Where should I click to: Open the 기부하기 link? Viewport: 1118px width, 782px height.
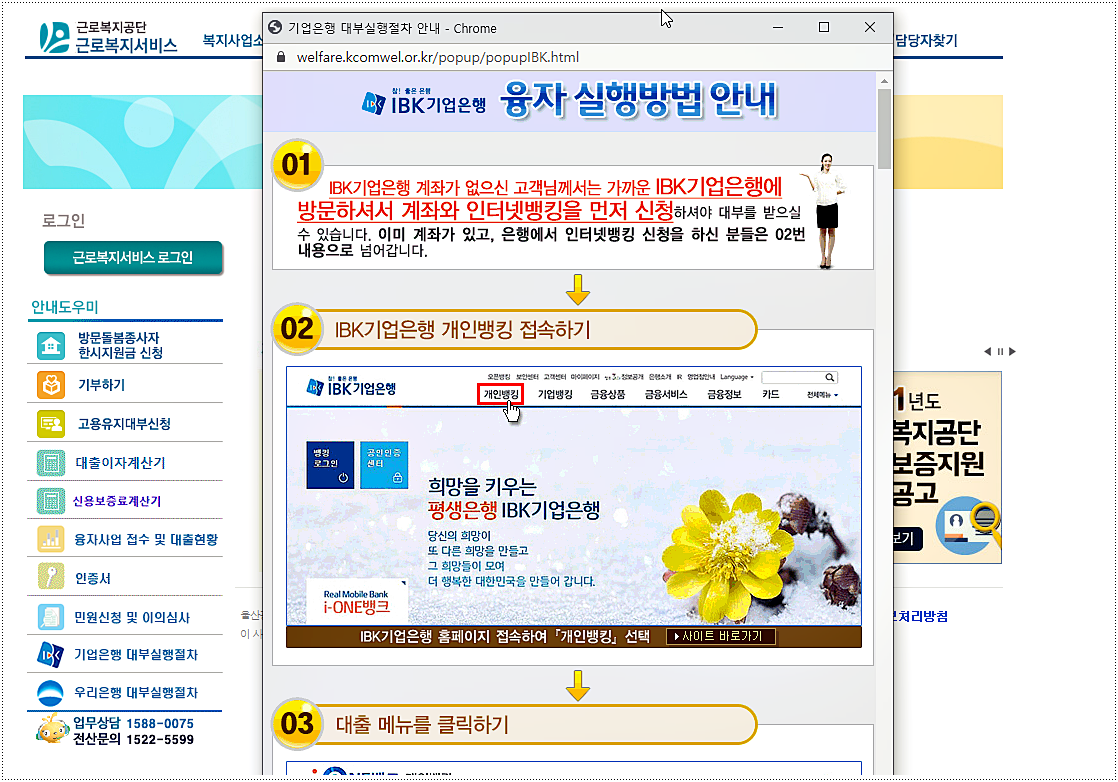101,385
